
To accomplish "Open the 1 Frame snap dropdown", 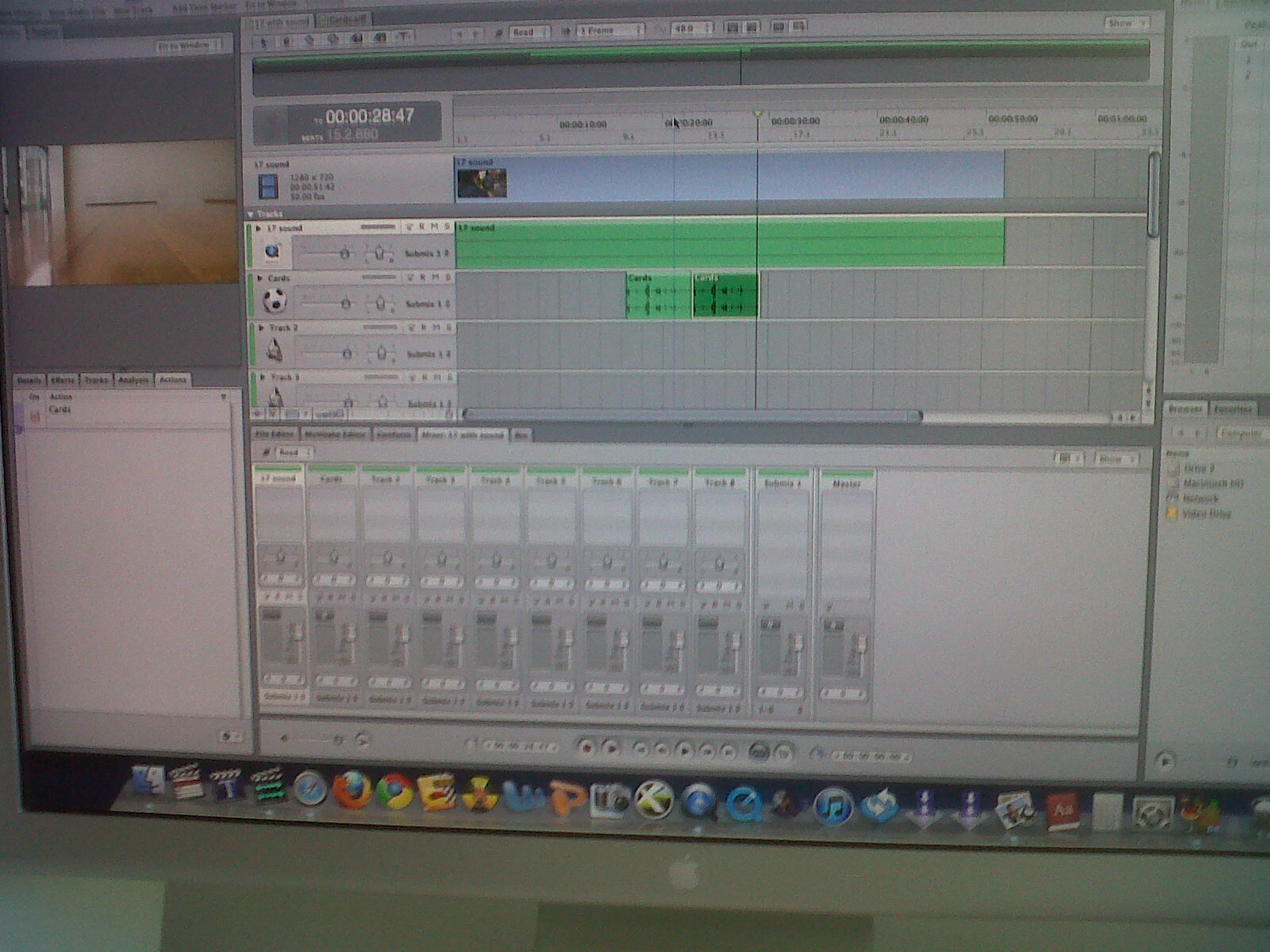I will (610, 30).
